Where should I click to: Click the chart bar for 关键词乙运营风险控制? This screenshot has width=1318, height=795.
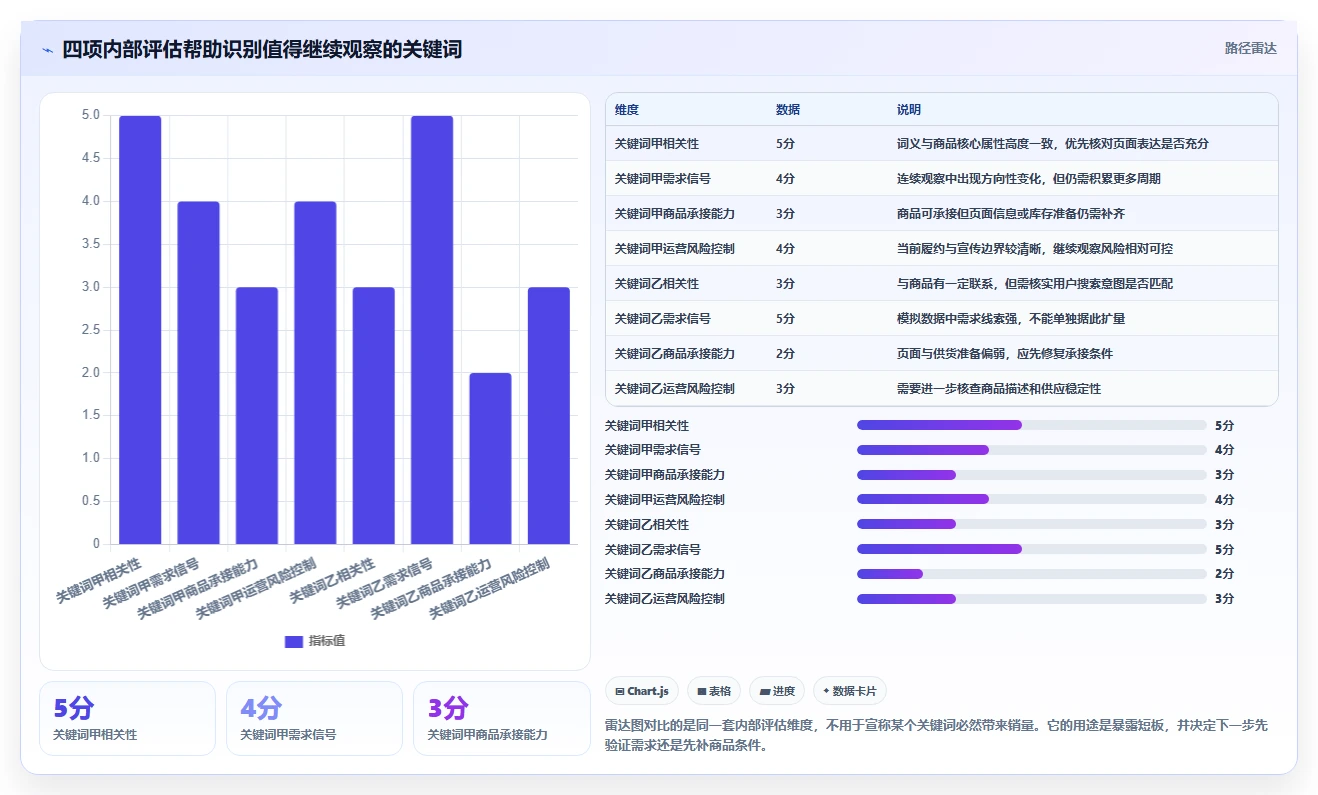[549, 416]
